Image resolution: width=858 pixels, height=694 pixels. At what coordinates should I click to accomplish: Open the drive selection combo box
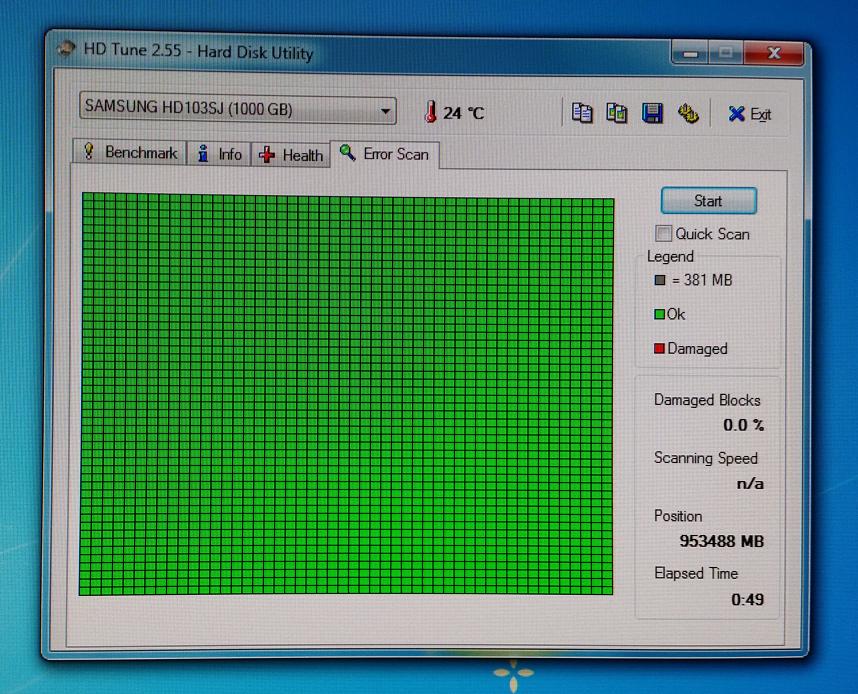tap(237, 108)
